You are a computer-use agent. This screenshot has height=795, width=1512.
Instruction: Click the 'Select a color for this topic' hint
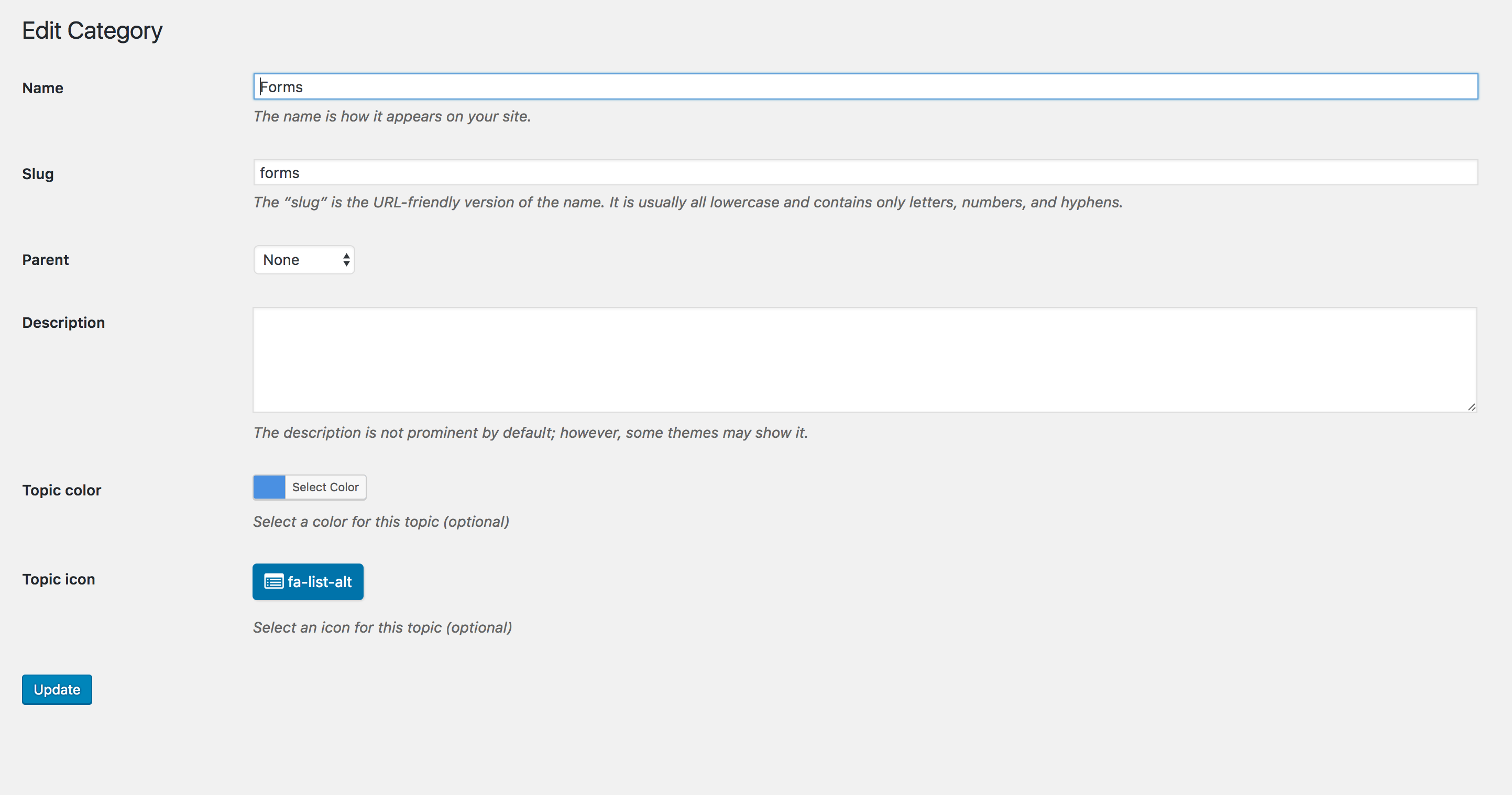click(381, 522)
